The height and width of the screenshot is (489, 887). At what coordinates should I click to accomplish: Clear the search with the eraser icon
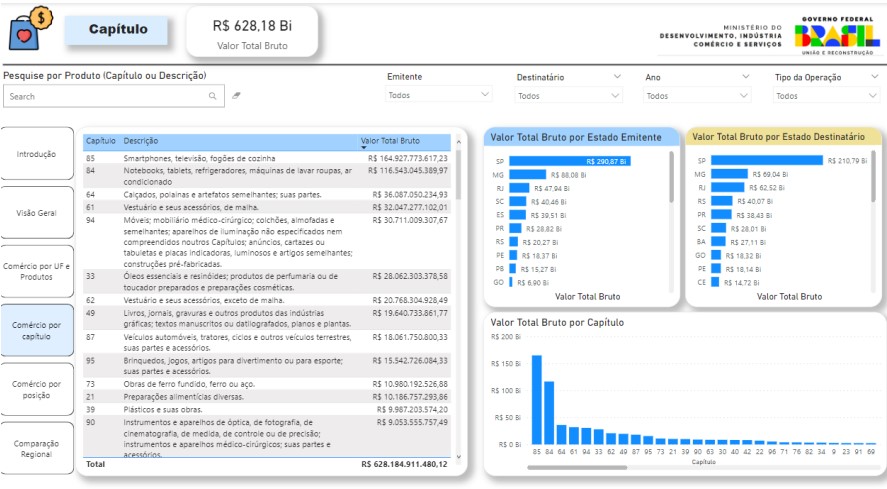coord(237,97)
